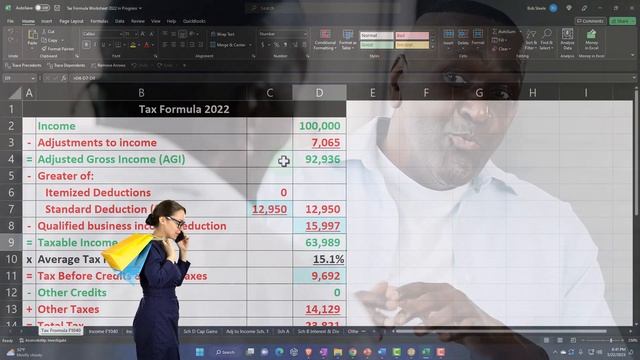Click Remove Arrows in quick toolbar
This screenshot has width=640, height=360.
pos(109,65)
